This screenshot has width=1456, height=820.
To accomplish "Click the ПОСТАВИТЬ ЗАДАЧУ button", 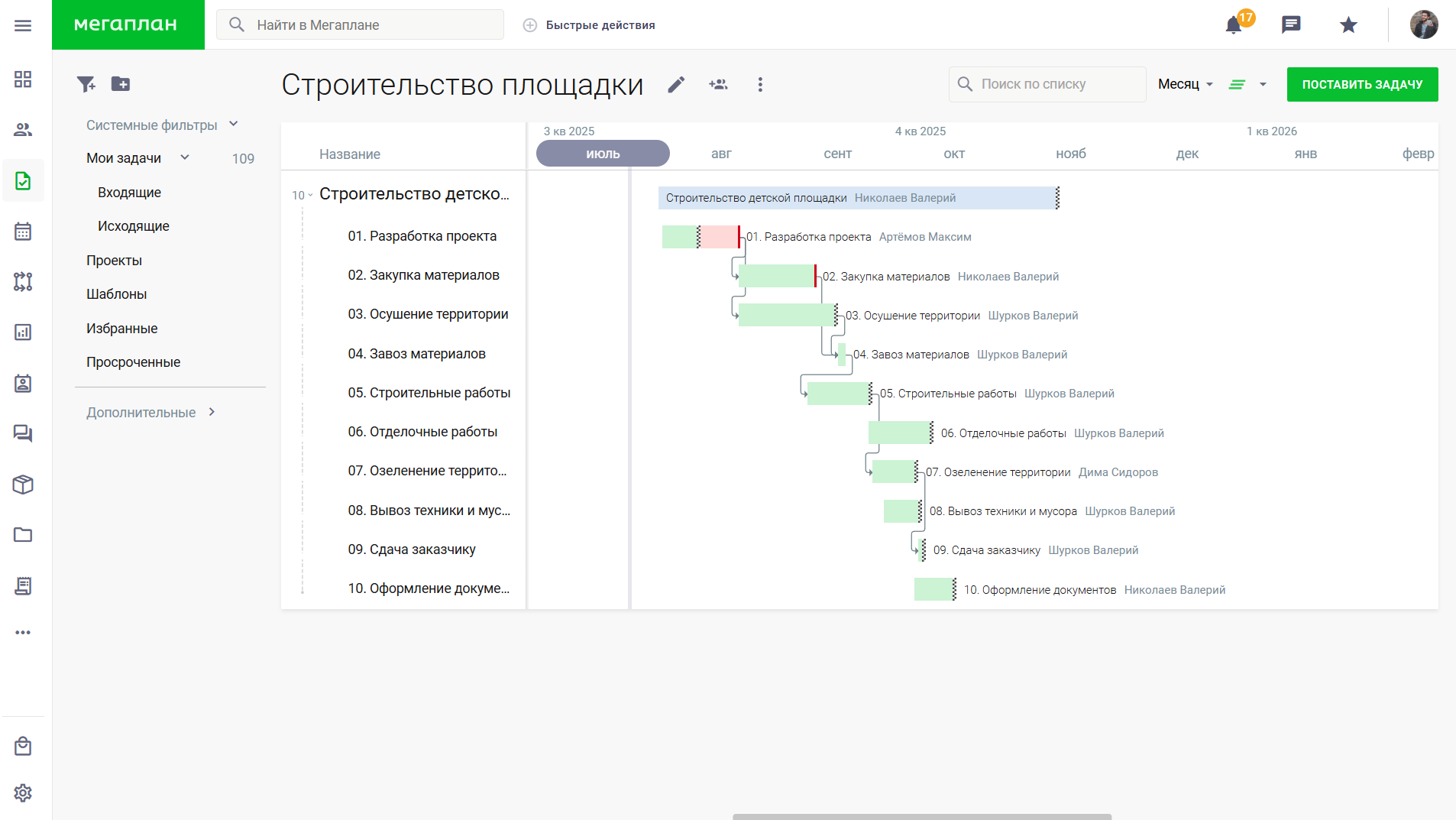I will click(1361, 84).
